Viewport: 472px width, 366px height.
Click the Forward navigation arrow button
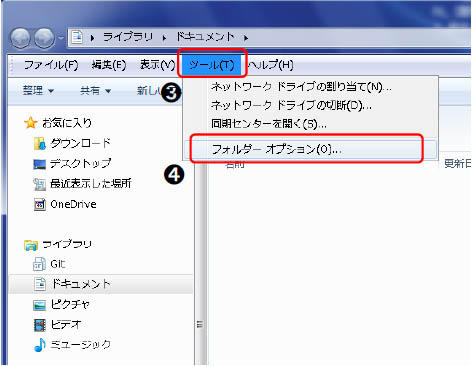click(x=45, y=38)
